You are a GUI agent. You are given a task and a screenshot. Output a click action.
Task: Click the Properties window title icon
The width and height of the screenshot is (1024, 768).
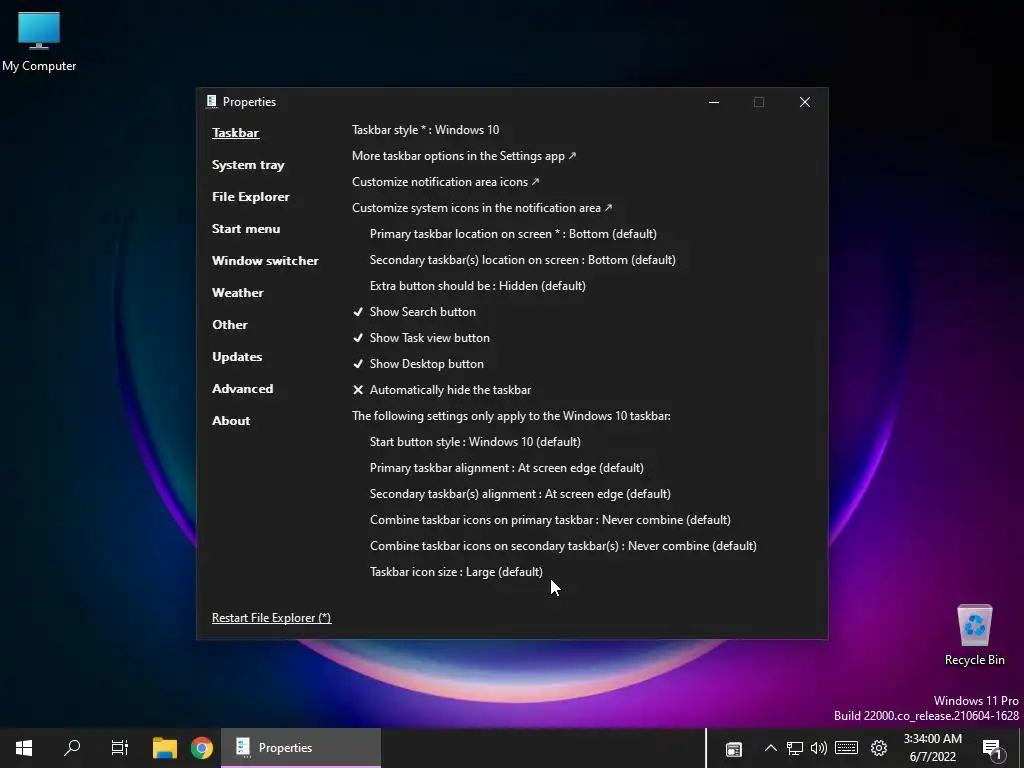[x=212, y=101]
